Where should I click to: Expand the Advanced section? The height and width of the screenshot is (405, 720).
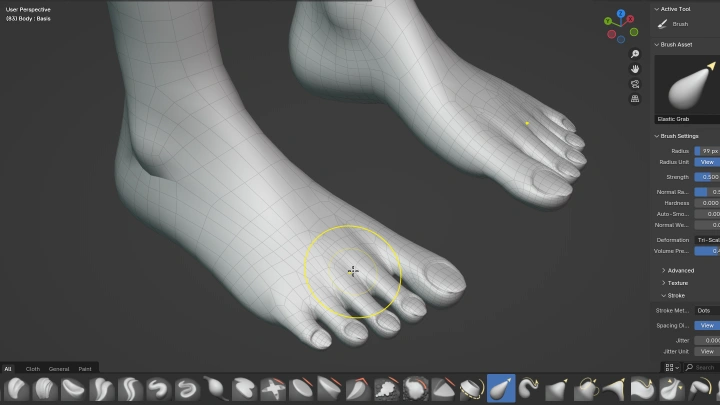[680, 270]
